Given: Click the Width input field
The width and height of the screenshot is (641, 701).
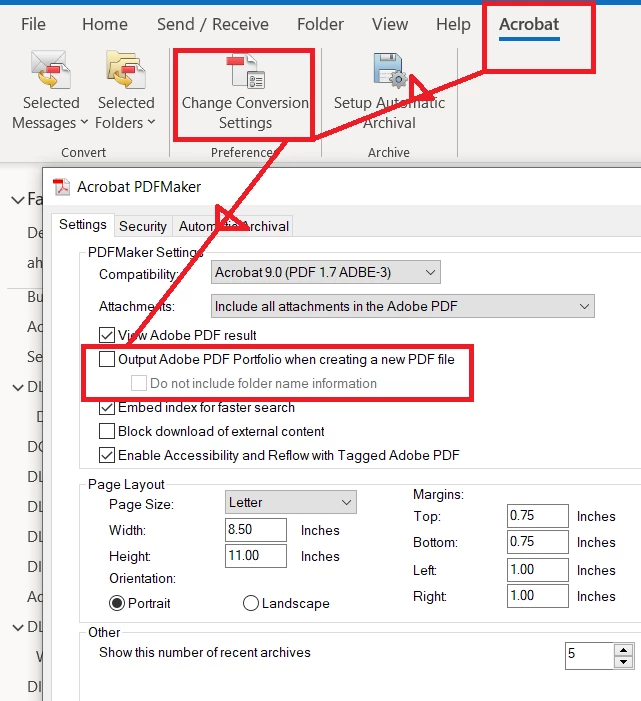Looking at the screenshot, I should [x=256, y=530].
